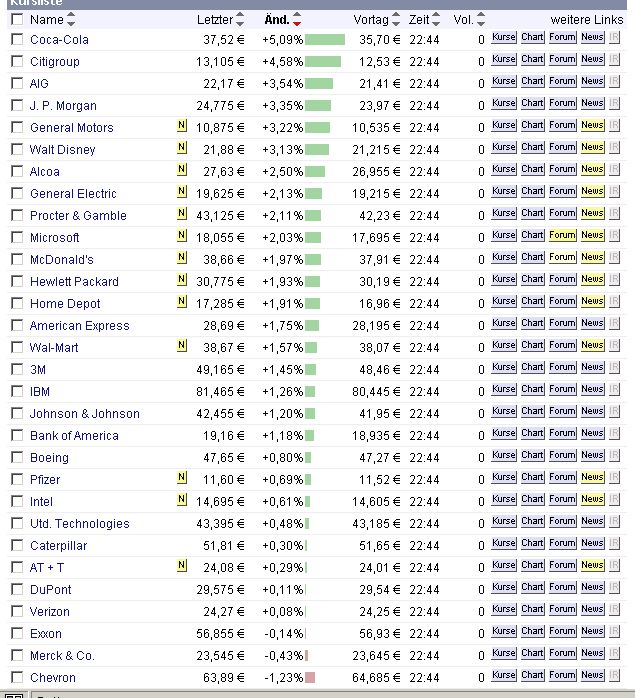The height and width of the screenshot is (698, 635).
Task: Open Forum for Johnson & Johnson
Action: [x=562, y=411]
